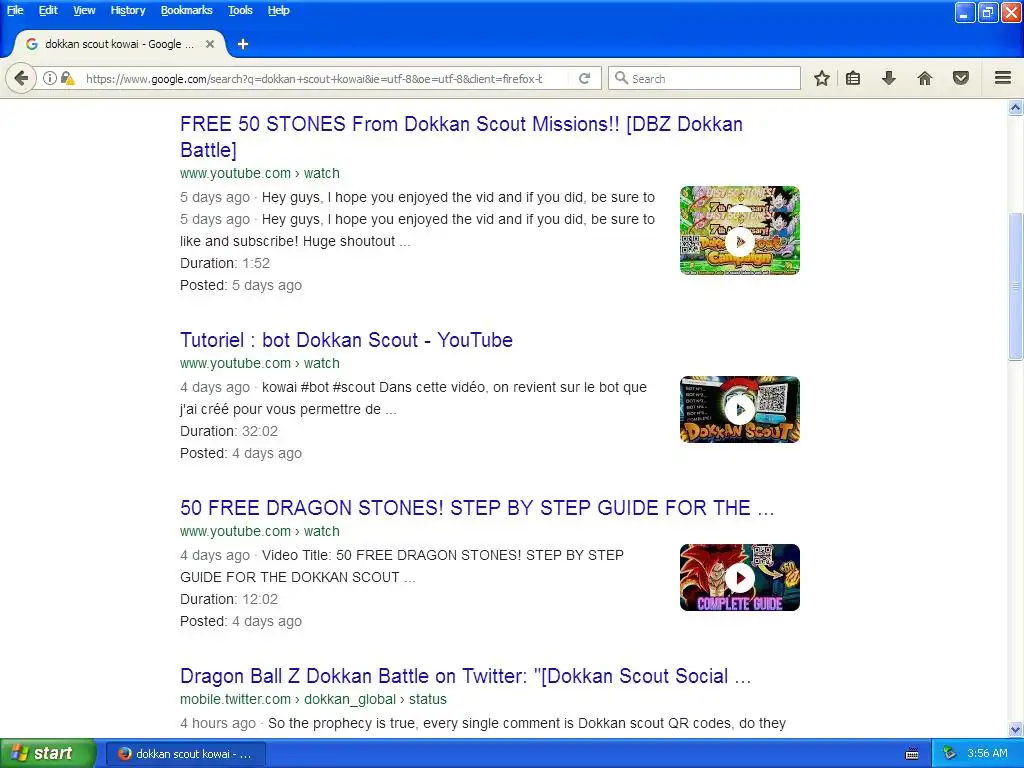Open the Downloads arrow icon
The width and height of the screenshot is (1024, 768).
click(888, 78)
